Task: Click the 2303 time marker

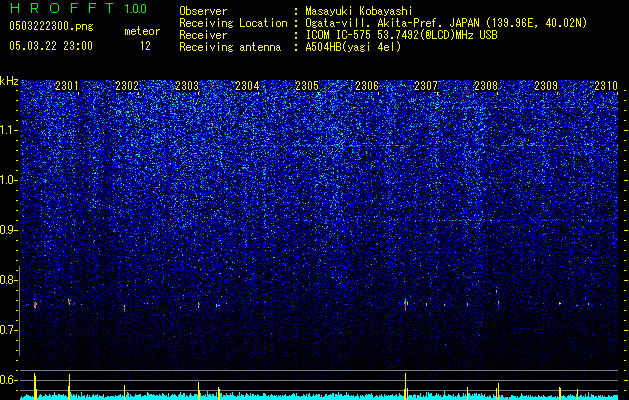Action: coord(187,86)
